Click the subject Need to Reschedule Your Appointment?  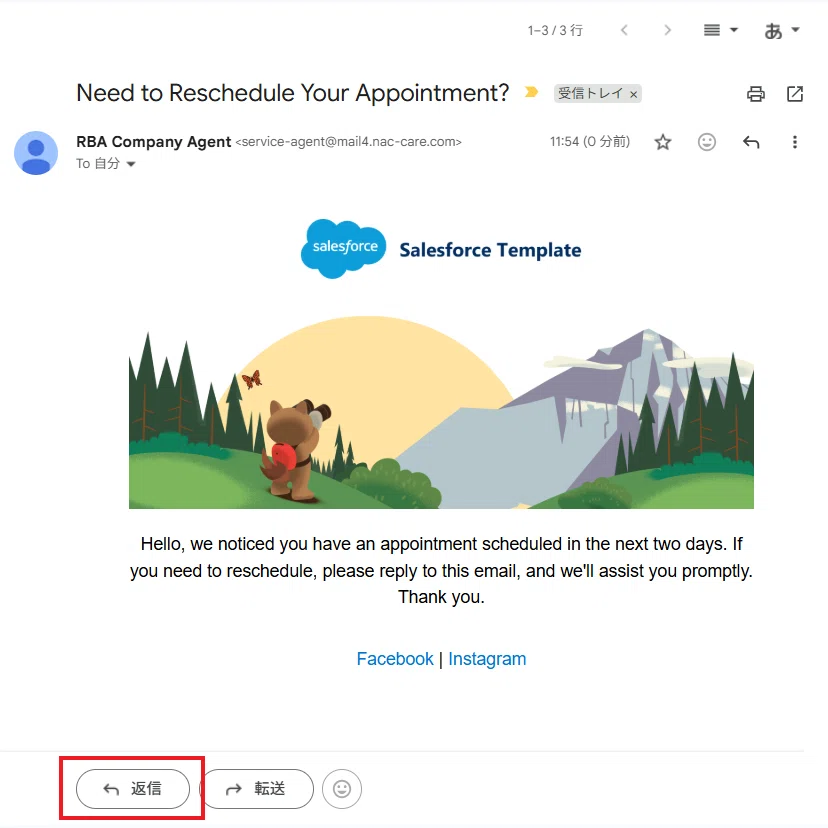click(293, 93)
